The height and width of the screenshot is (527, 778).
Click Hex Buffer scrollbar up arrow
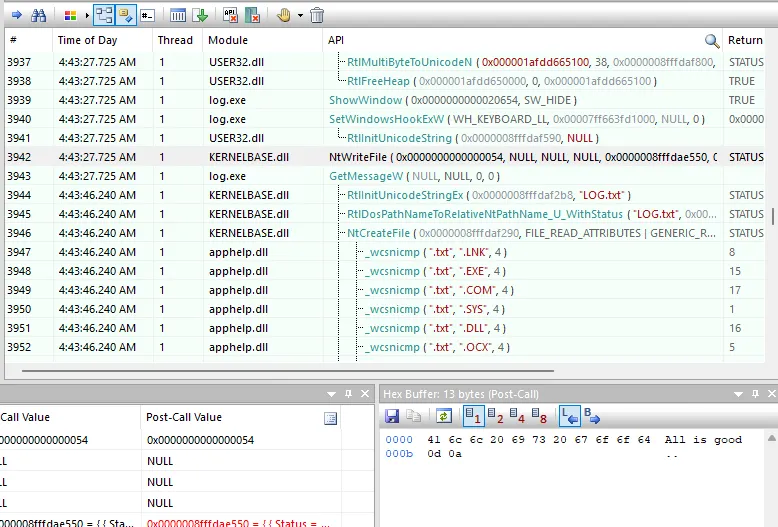click(x=772, y=438)
